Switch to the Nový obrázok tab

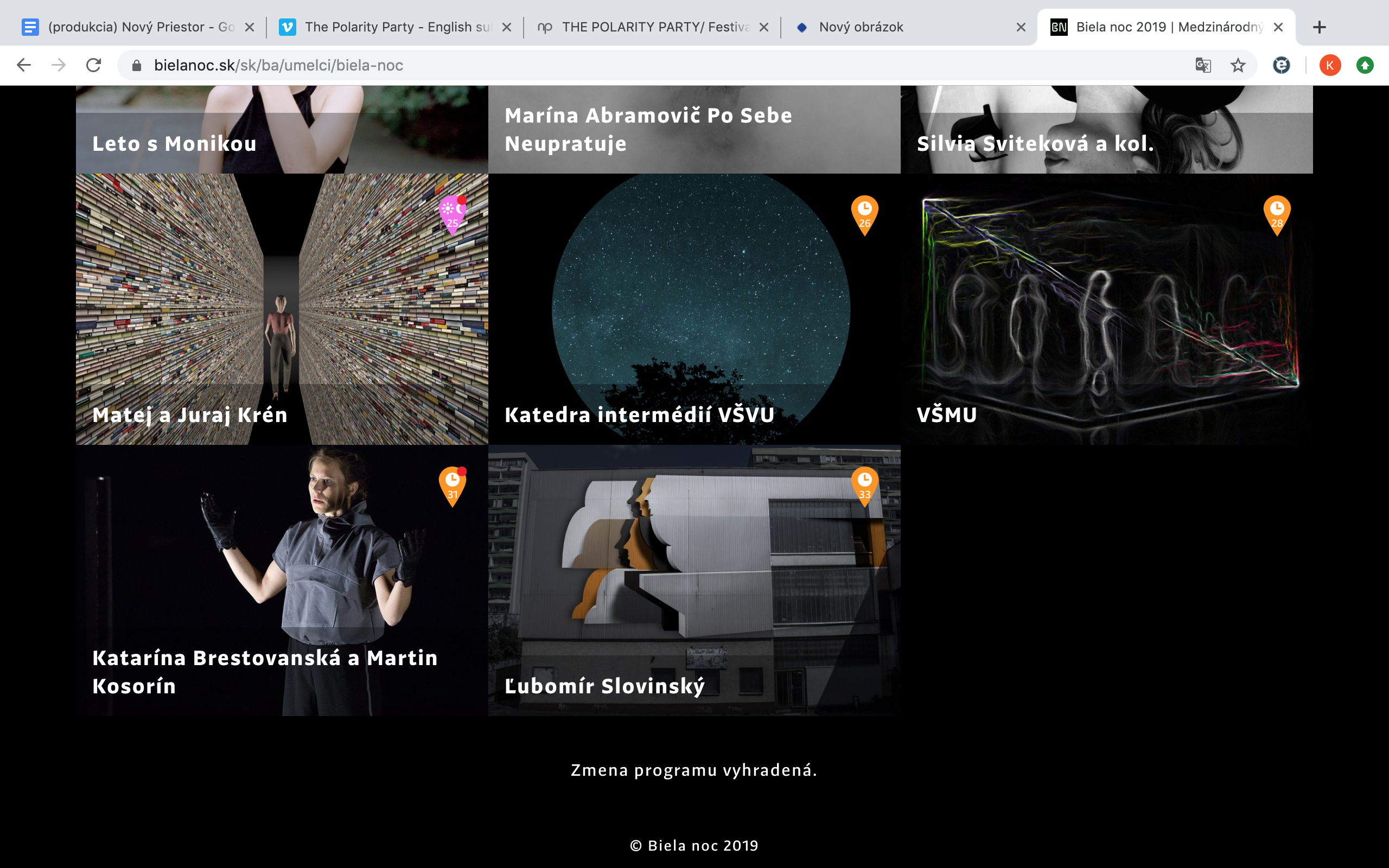(x=861, y=27)
